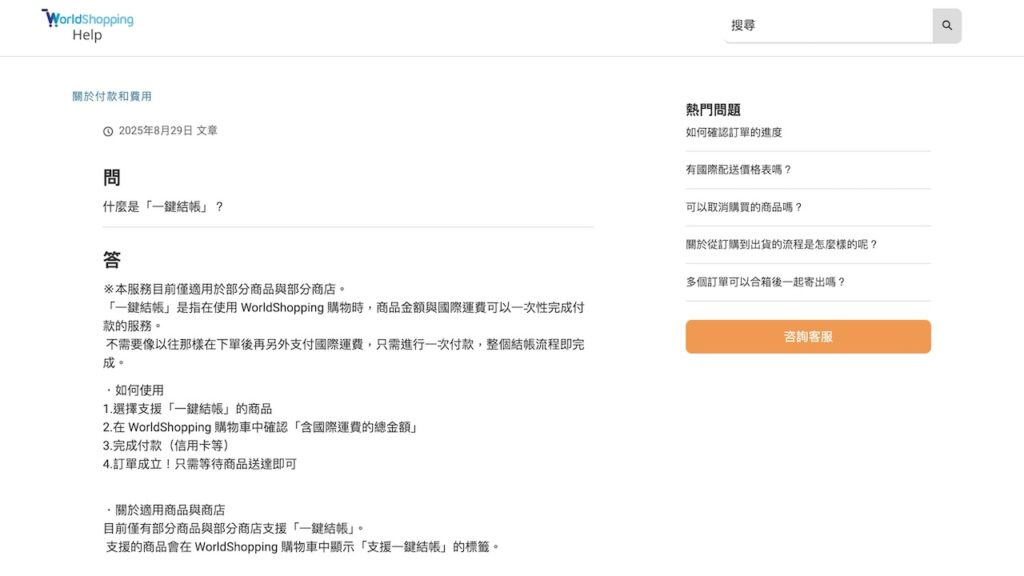Click the ・如何使用 section heading
This screenshot has width=1024, height=576.
[x=134, y=390]
